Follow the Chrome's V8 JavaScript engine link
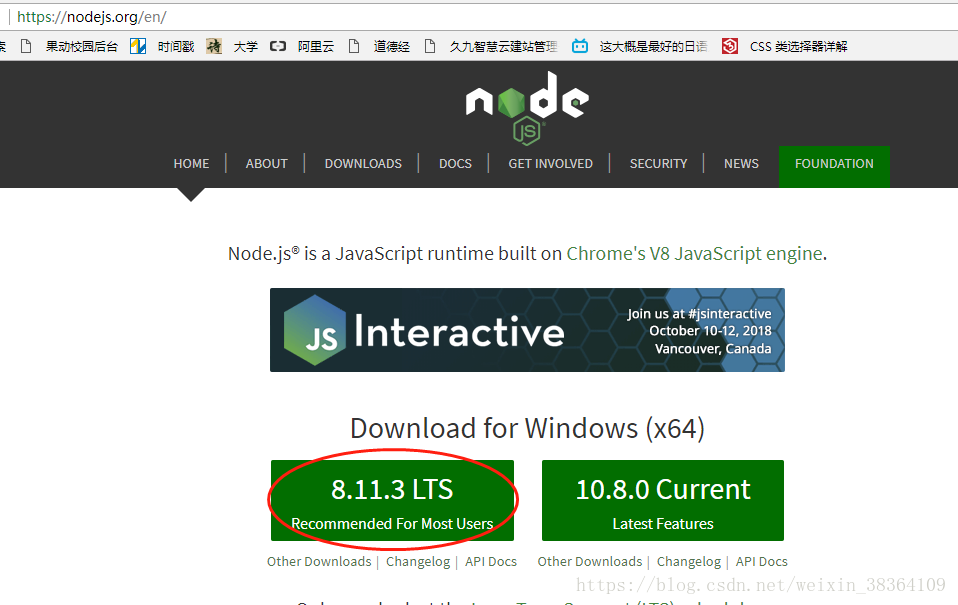The image size is (958, 605). click(695, 254)
